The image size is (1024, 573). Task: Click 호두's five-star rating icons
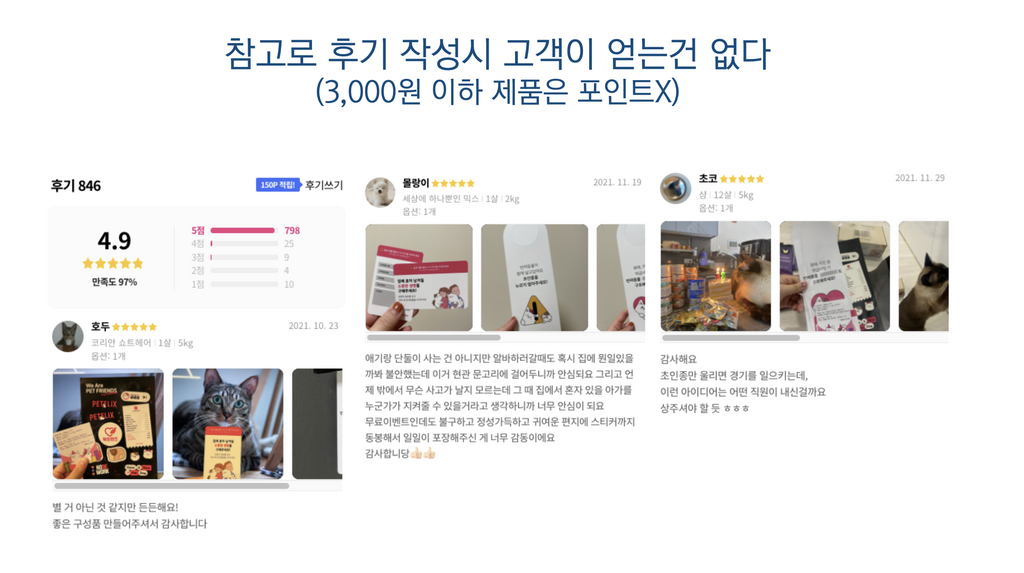coord(134,327)
